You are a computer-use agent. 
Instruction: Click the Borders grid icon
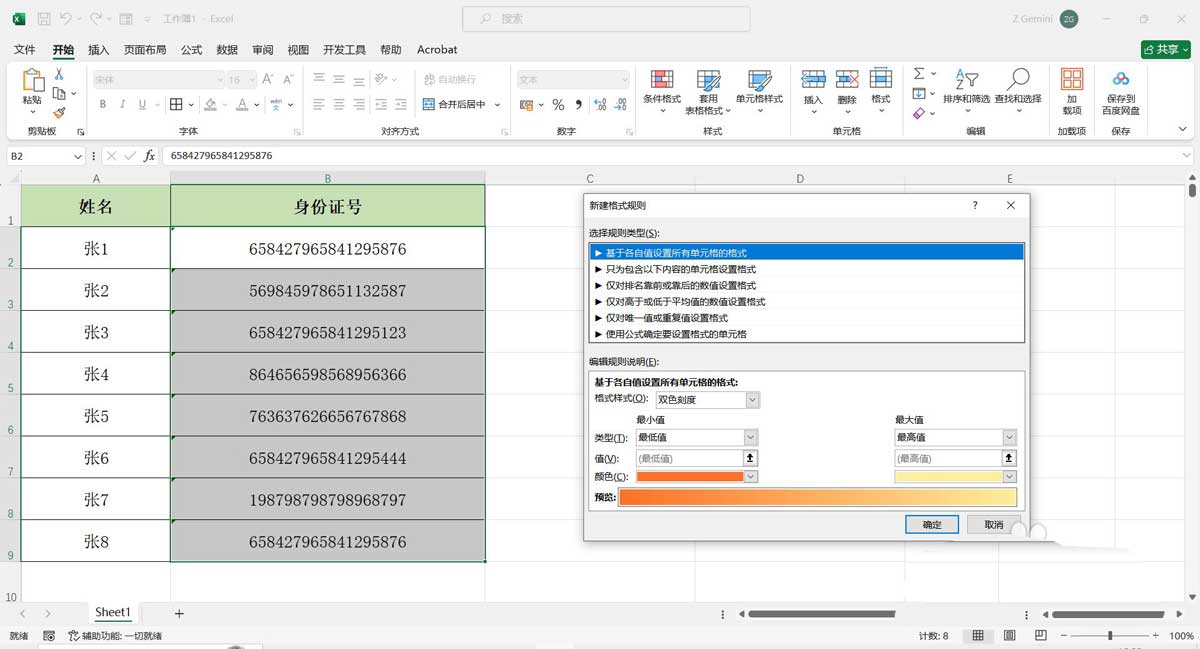[x=176, y=104]
